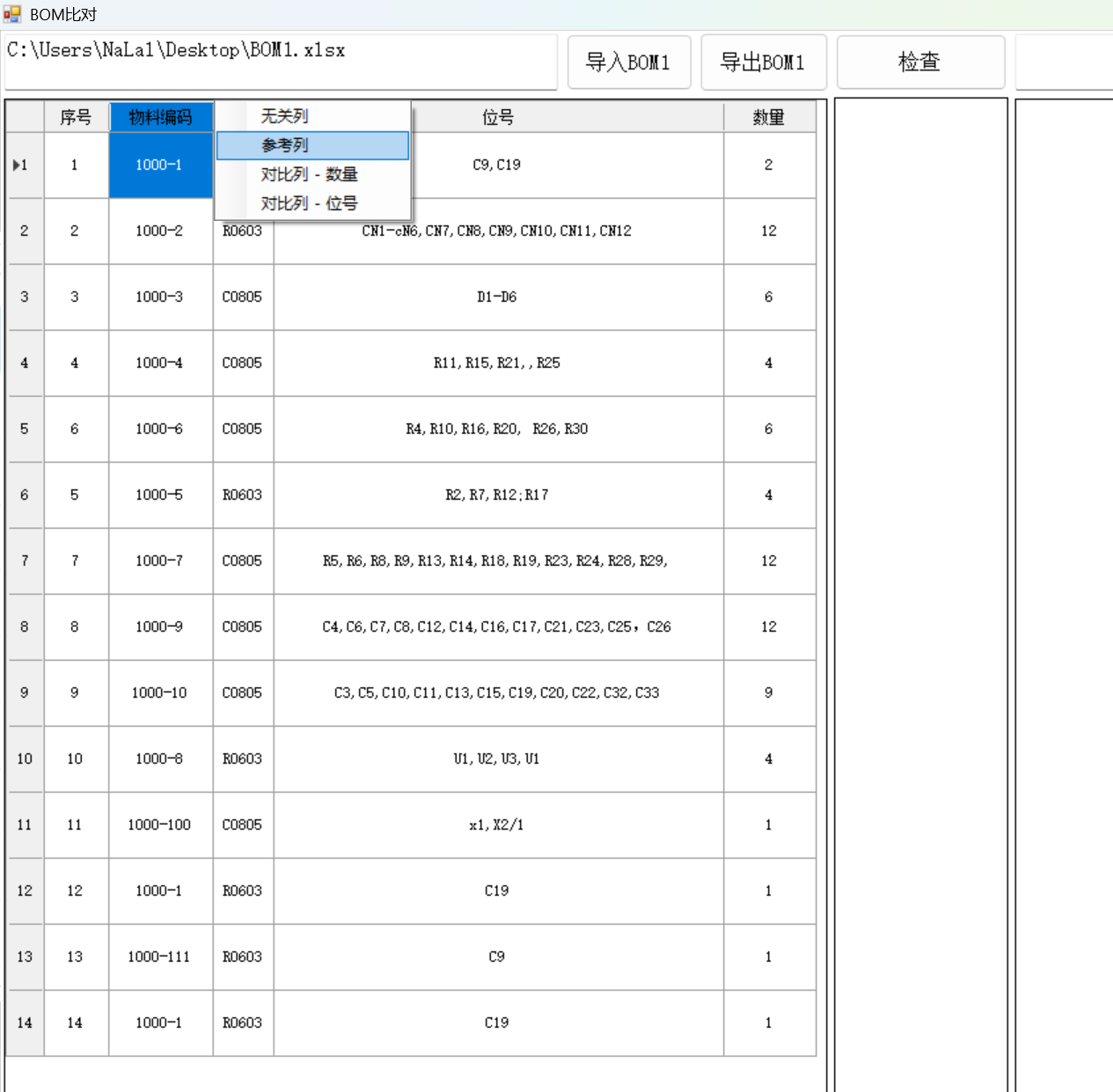Screen dimensions: 1113x1092
Task: Click the cell starting with C3, C5, C10
Action: [498, 693]
